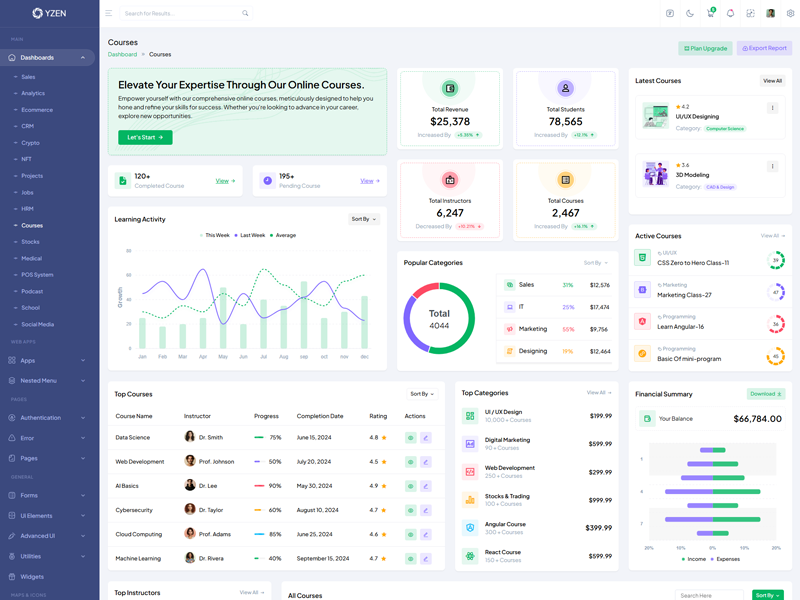Click the fullscreen icon in the header
Viewport: 800px width, 600px height.
(750, 14)
